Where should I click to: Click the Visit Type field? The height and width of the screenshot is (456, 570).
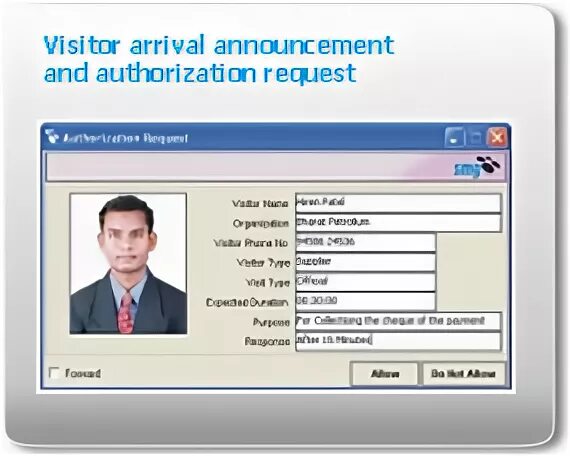coord(365,282)
